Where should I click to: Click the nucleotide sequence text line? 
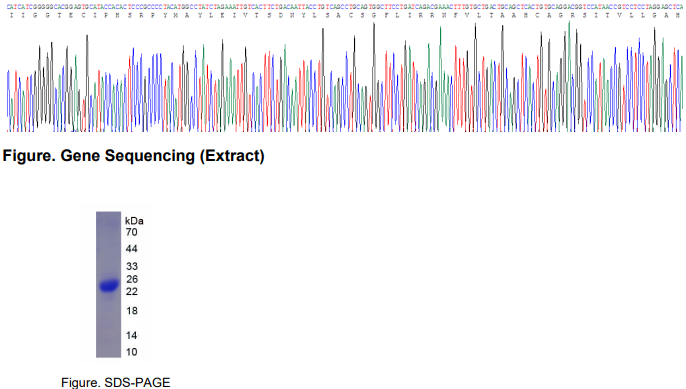[344, 7]
